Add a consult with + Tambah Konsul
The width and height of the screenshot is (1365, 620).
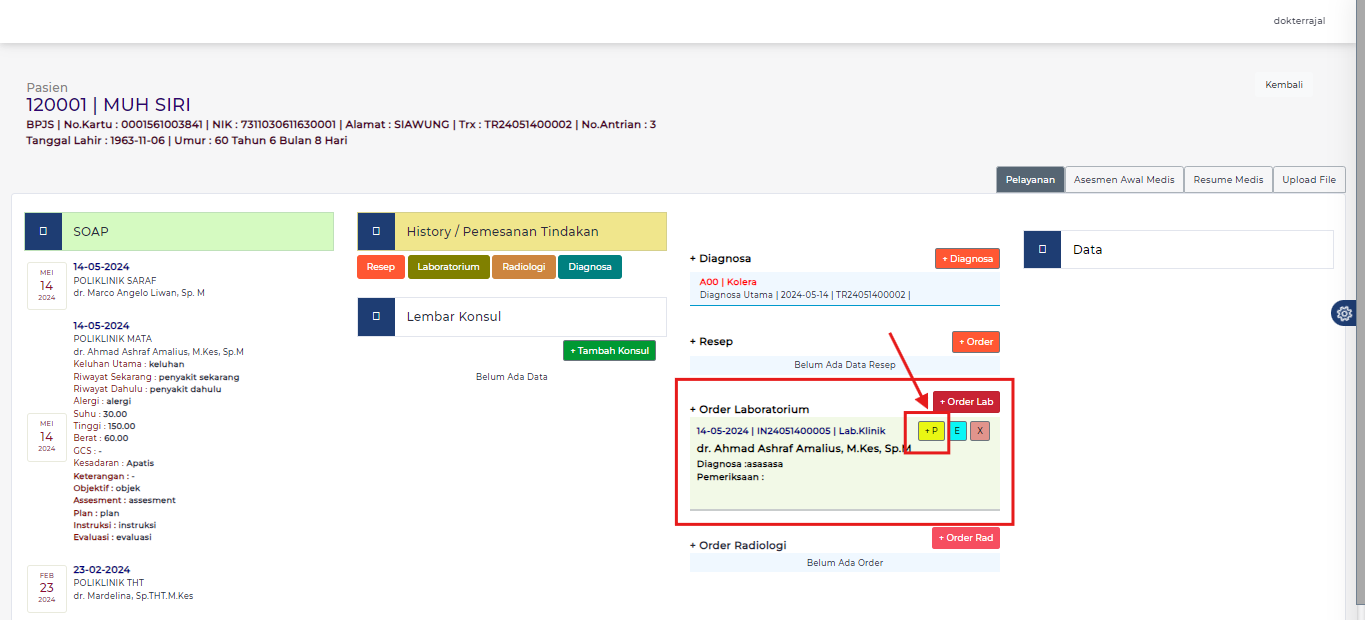point(609,351)
